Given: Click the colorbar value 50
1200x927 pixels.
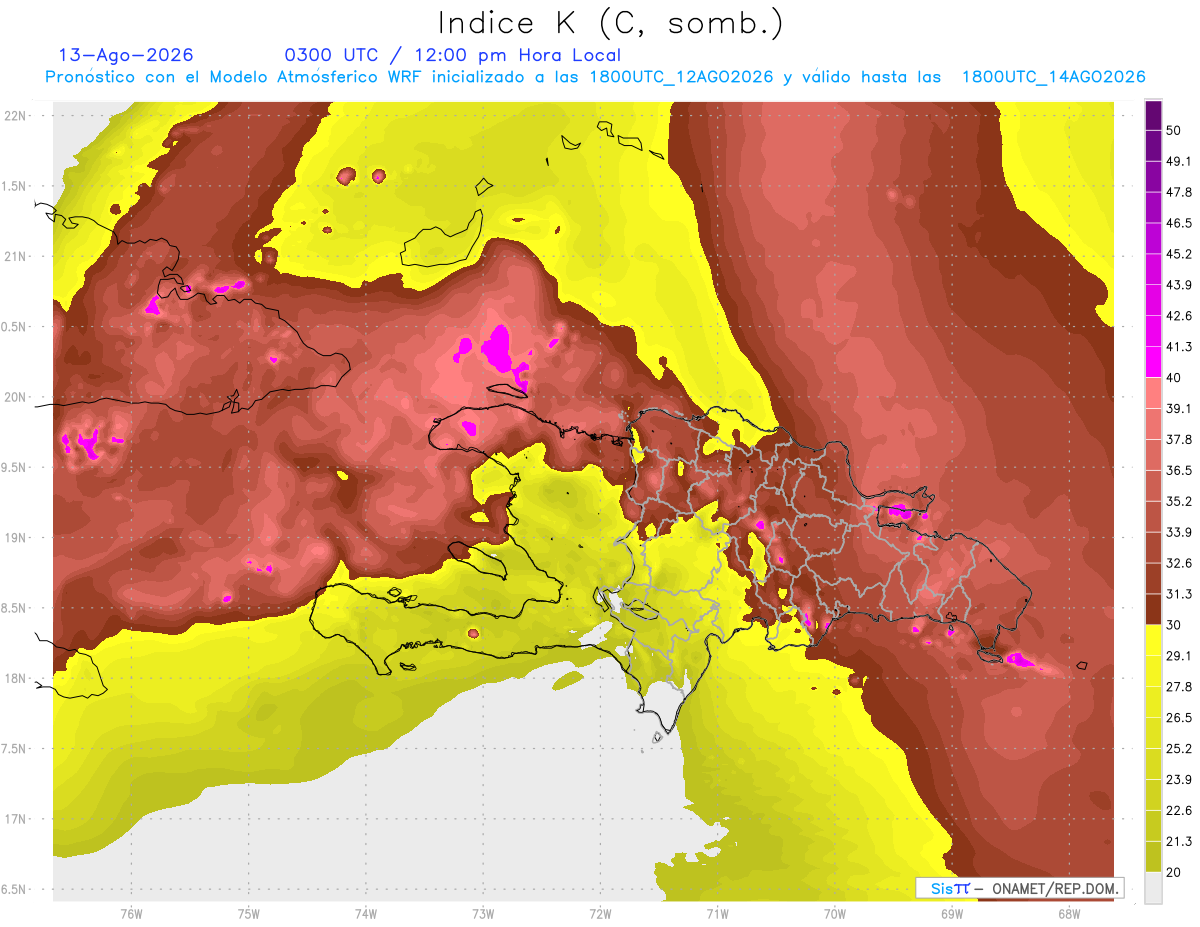Looking at the screenshot, I should point(1174,131).
